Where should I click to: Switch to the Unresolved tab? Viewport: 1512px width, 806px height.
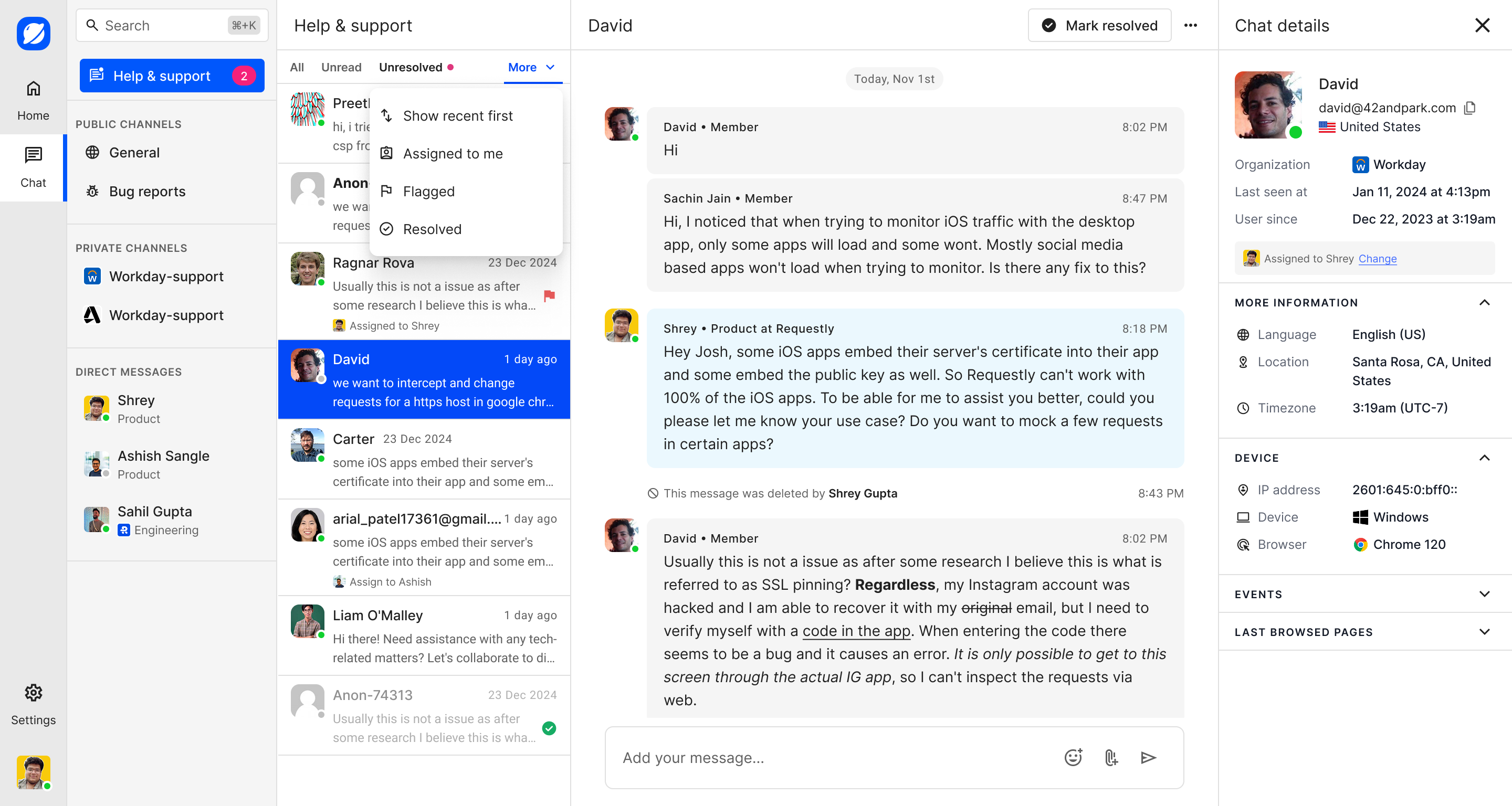pos(416,67)
